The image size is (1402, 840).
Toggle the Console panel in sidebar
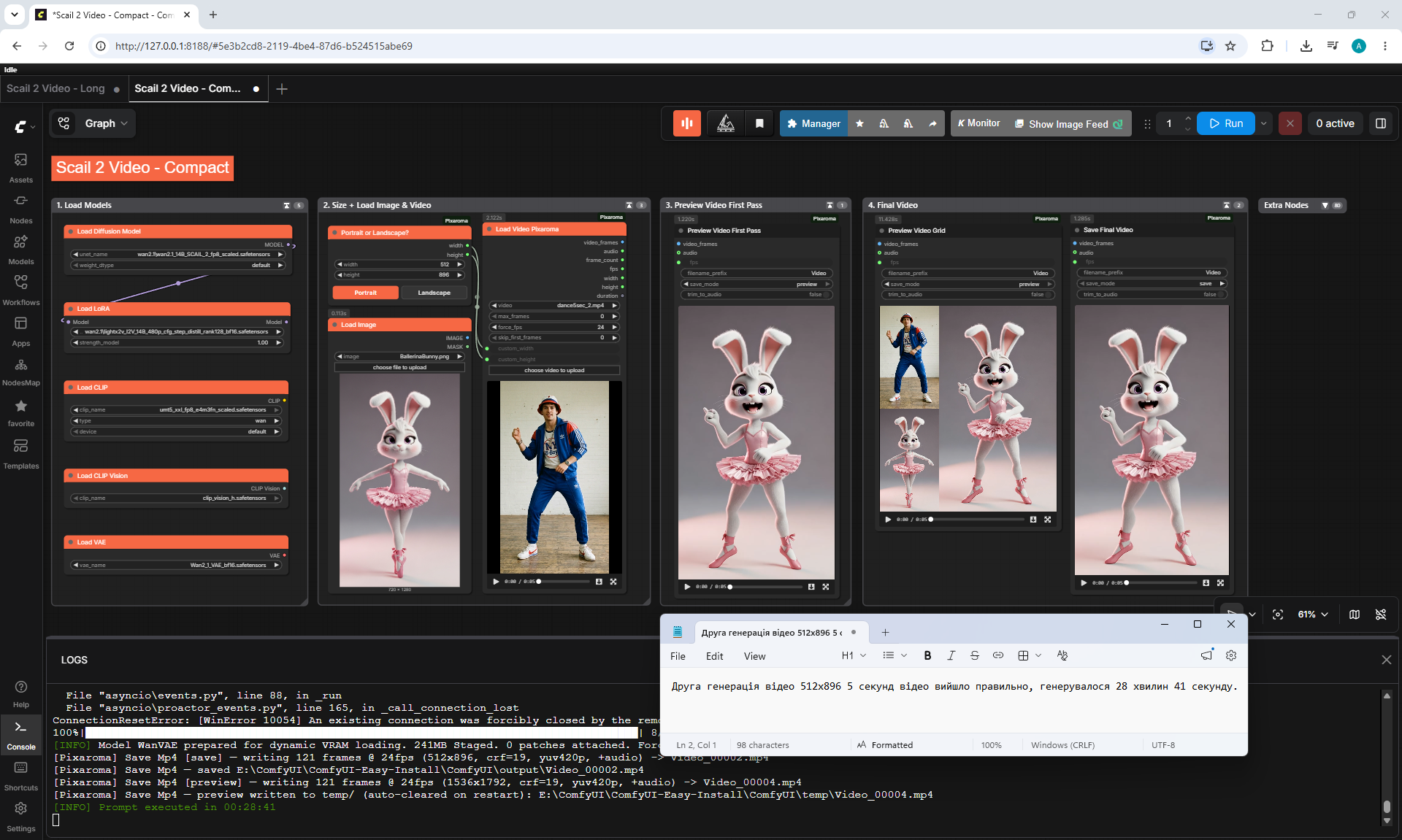coord(21,735)
